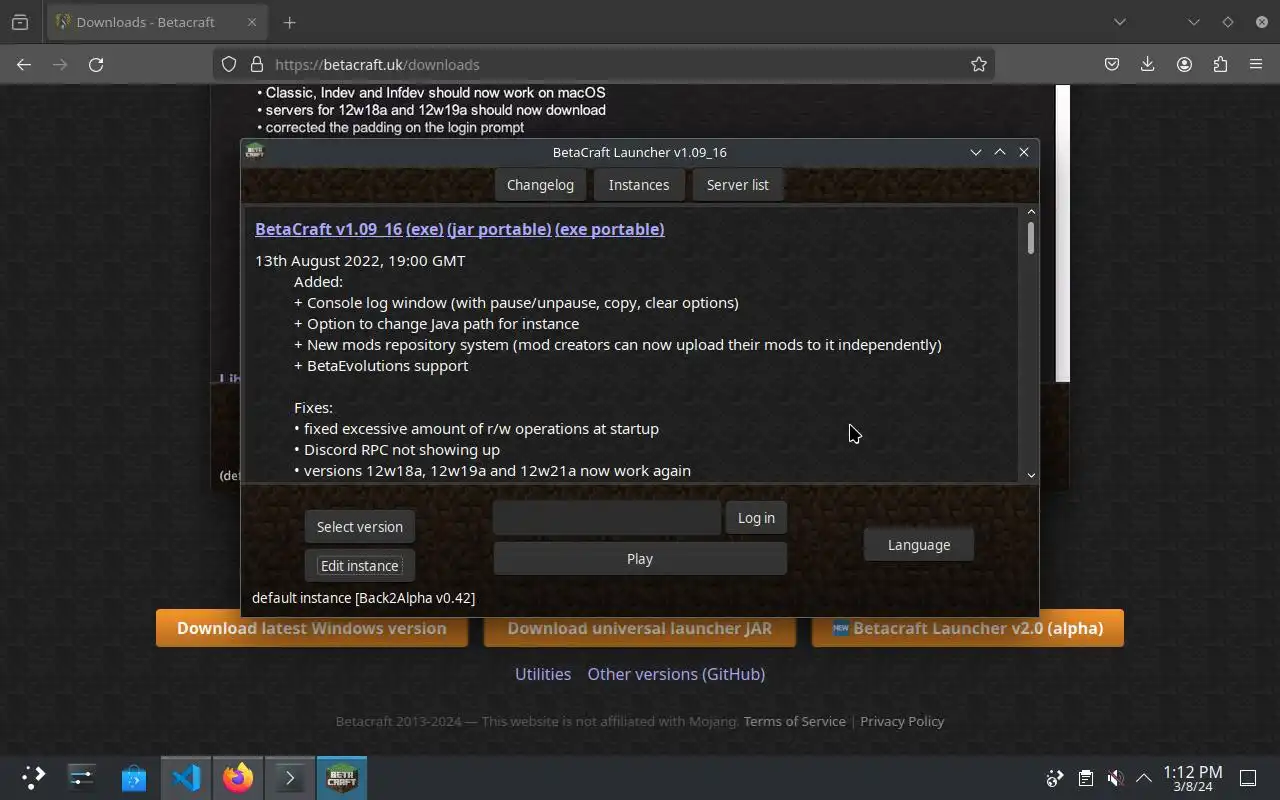Viewport: 1280px width, 800px height.
Task: Open the Firefox hamburger menu
Action: point(1256,64)
